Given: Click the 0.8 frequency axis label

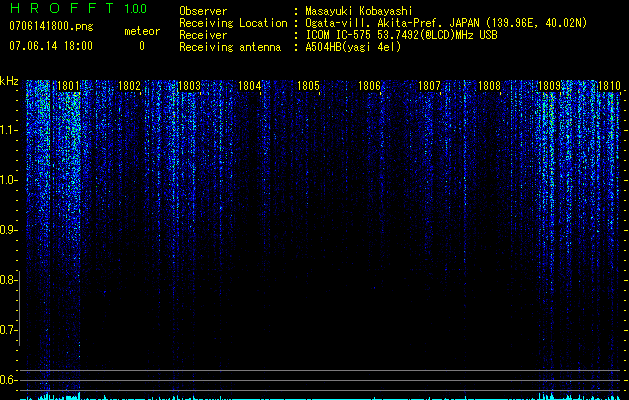Looking at the screenshot, I should 8,280.
